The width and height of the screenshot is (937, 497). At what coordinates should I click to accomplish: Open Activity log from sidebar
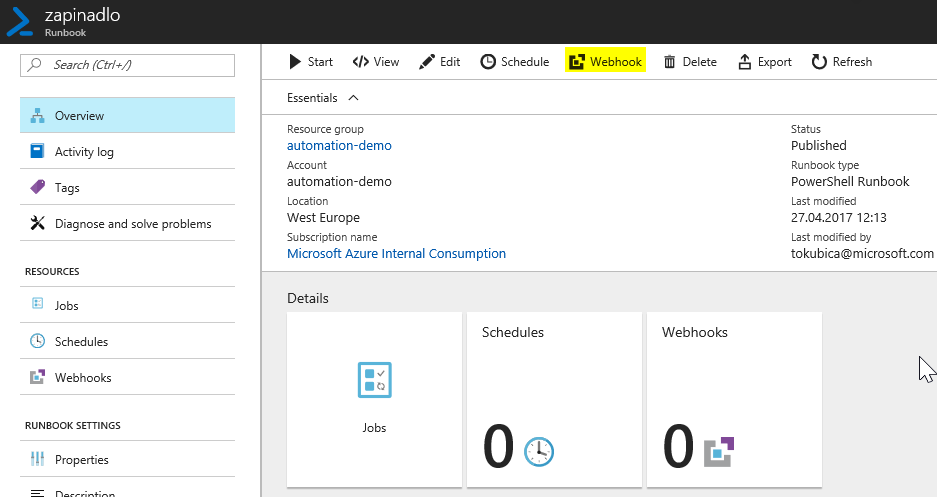point(127,151)
